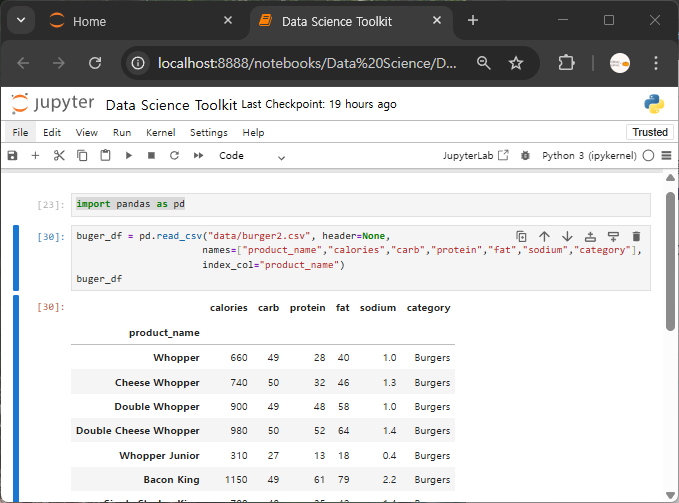The image size is (679, 503).
Task: Insert a new cell below with plus icon
Action: click(x=36, y=155)
